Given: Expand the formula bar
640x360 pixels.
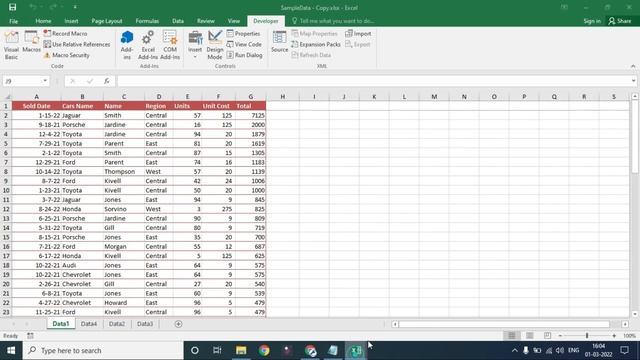Looking at the screenshot, I should pyautogui.click(x=633, y=81).
